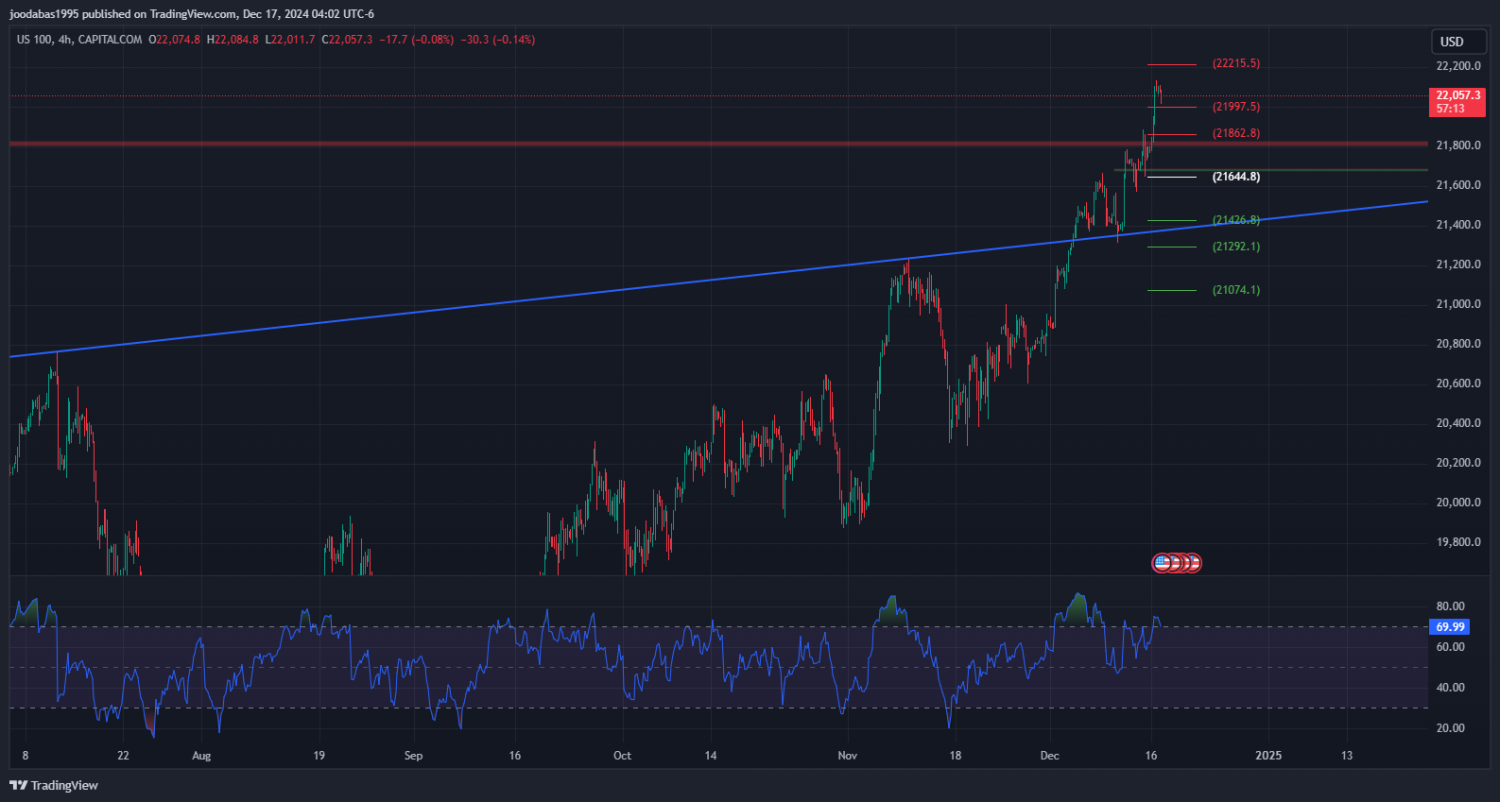This screenshot has height=802, width=1500.
Task: Click the rightmost US flag economic event icon
Action: [x=1192, y=563]
